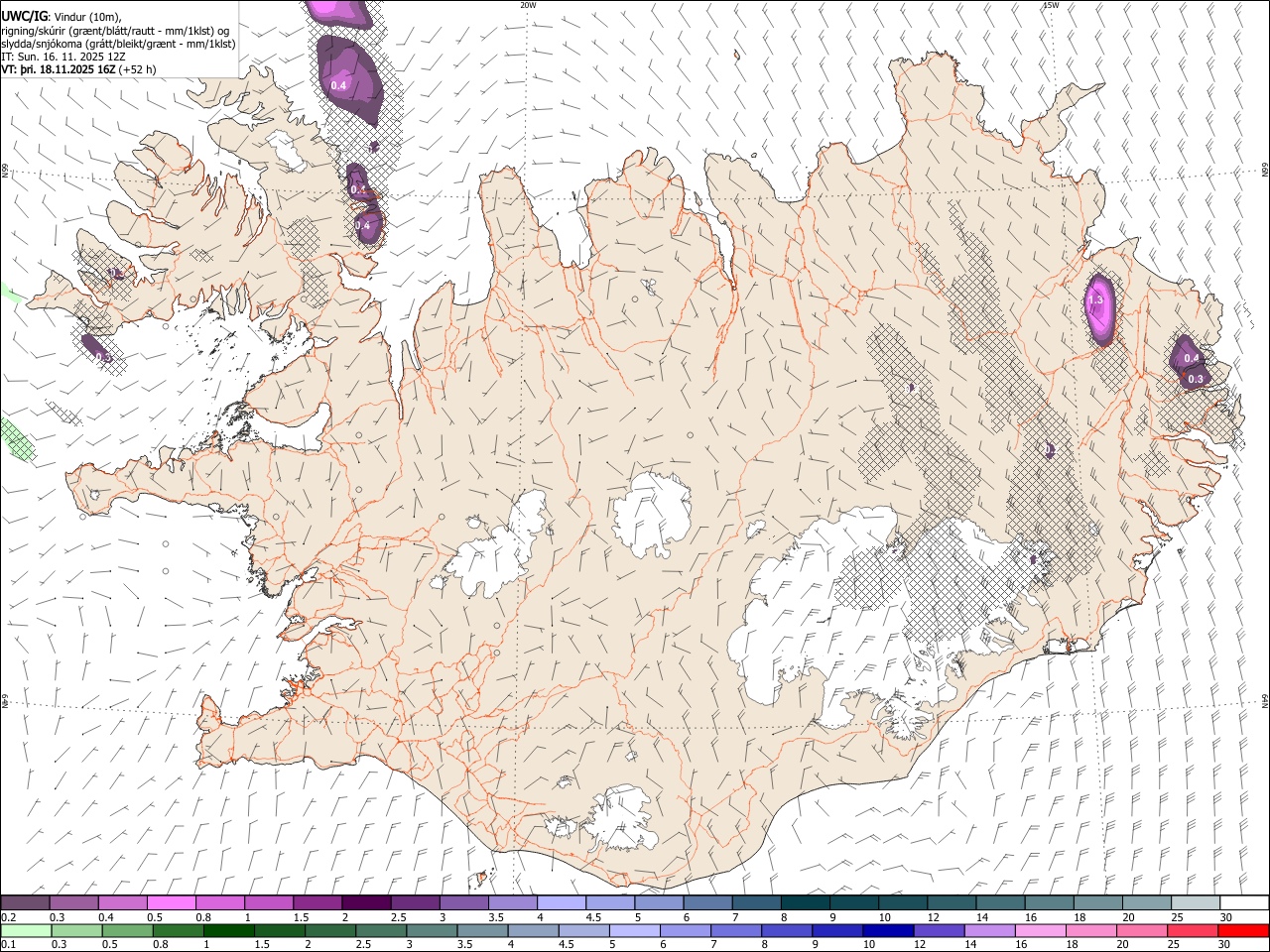The image size is (1270, 952).
Task: Click the '15W' longitude label on the top edge
Action: 1050,5
